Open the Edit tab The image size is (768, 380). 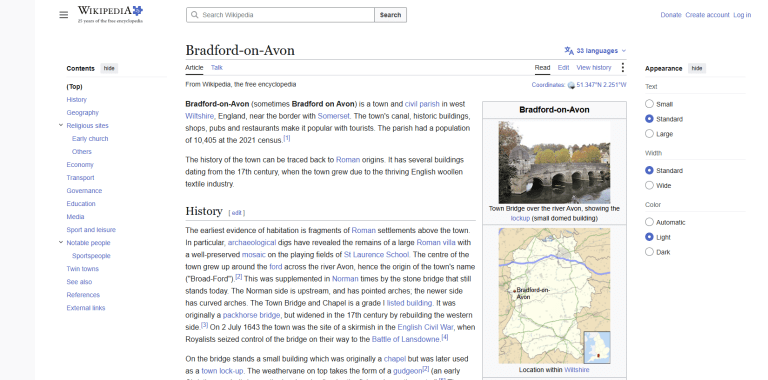[563, 68]
